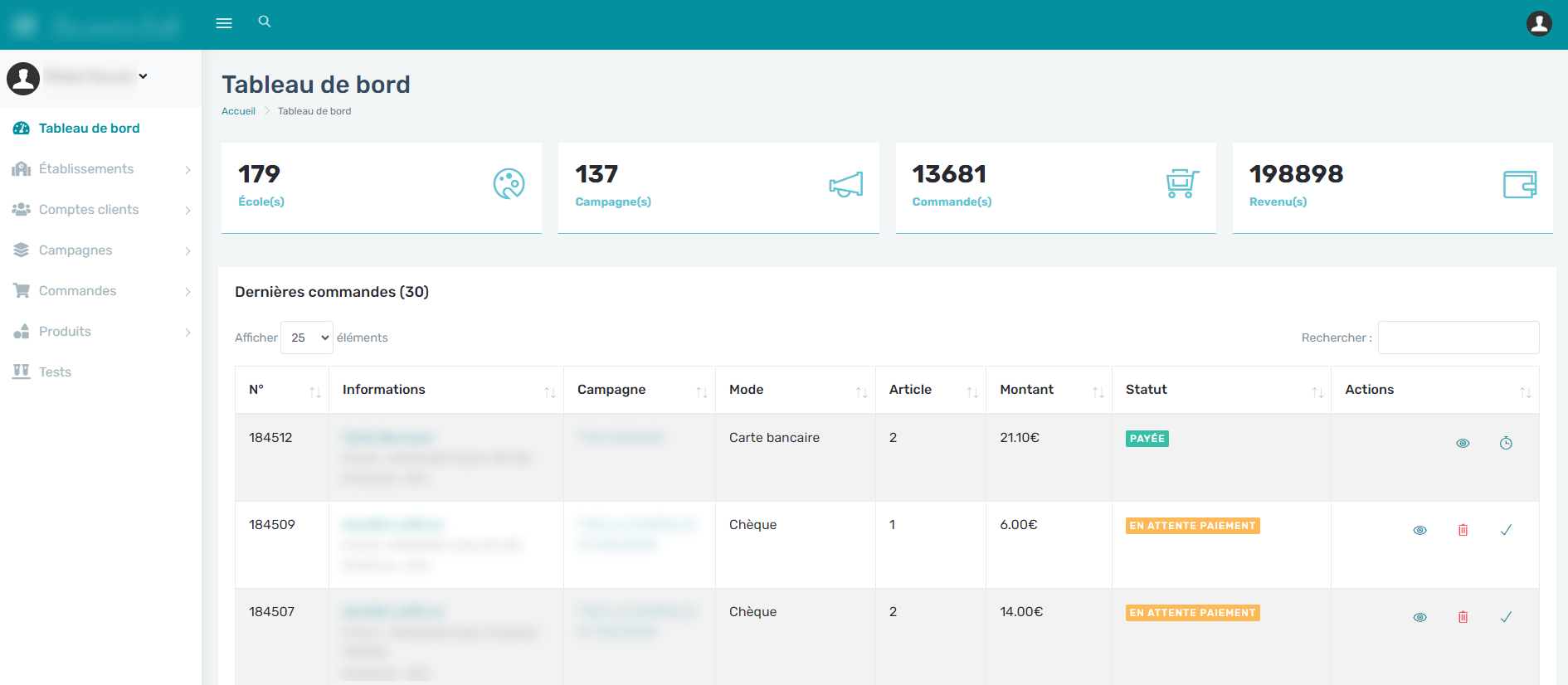
Task: Confirm order 184507 with the checkmark icon
Action: tap(1506, 617)
